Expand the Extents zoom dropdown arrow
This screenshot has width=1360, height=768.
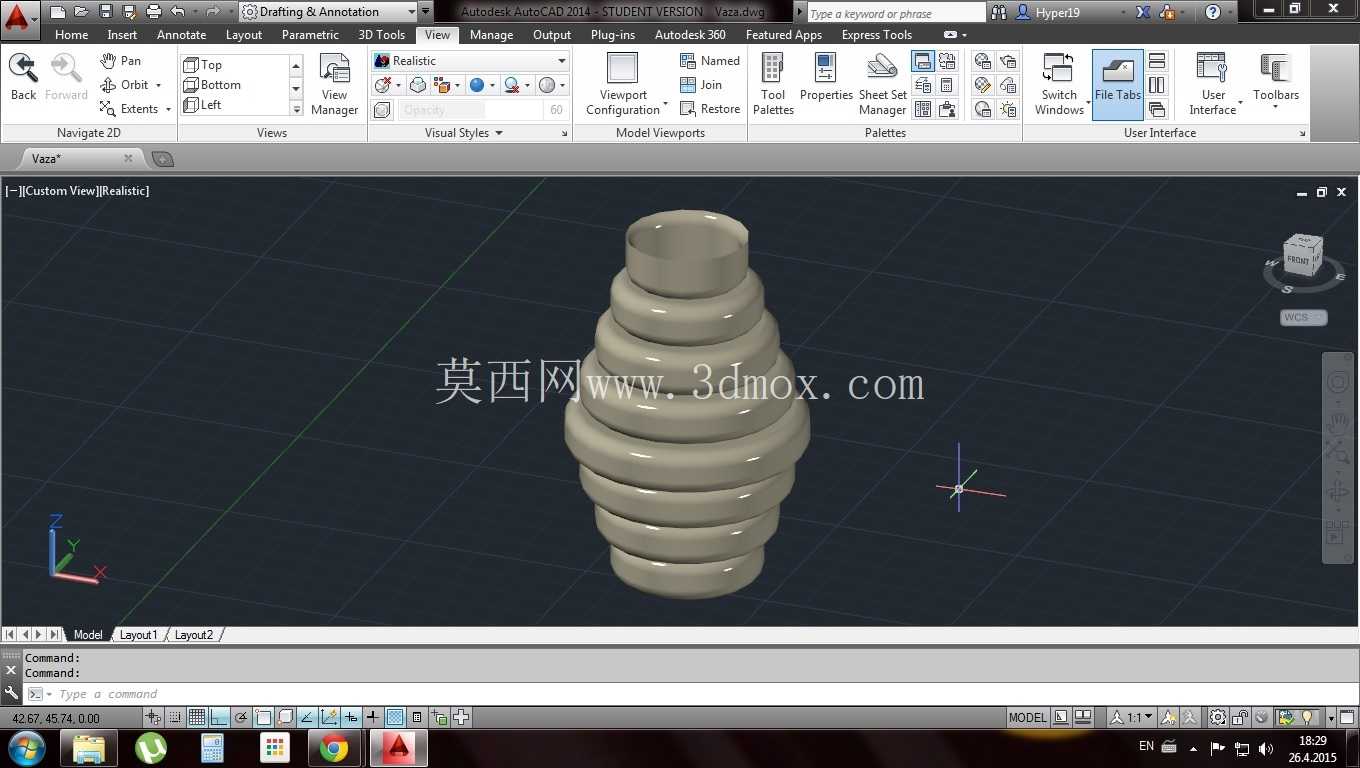coord(167,109)
